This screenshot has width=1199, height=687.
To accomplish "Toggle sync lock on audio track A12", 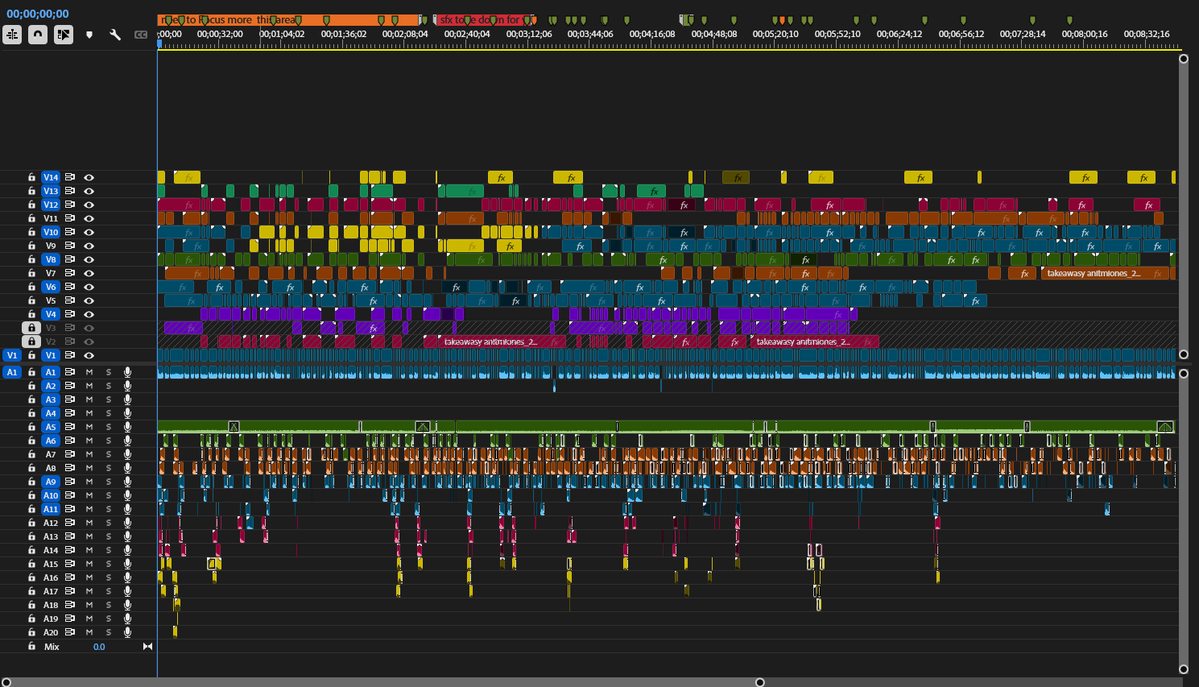I will coord(70,523).
